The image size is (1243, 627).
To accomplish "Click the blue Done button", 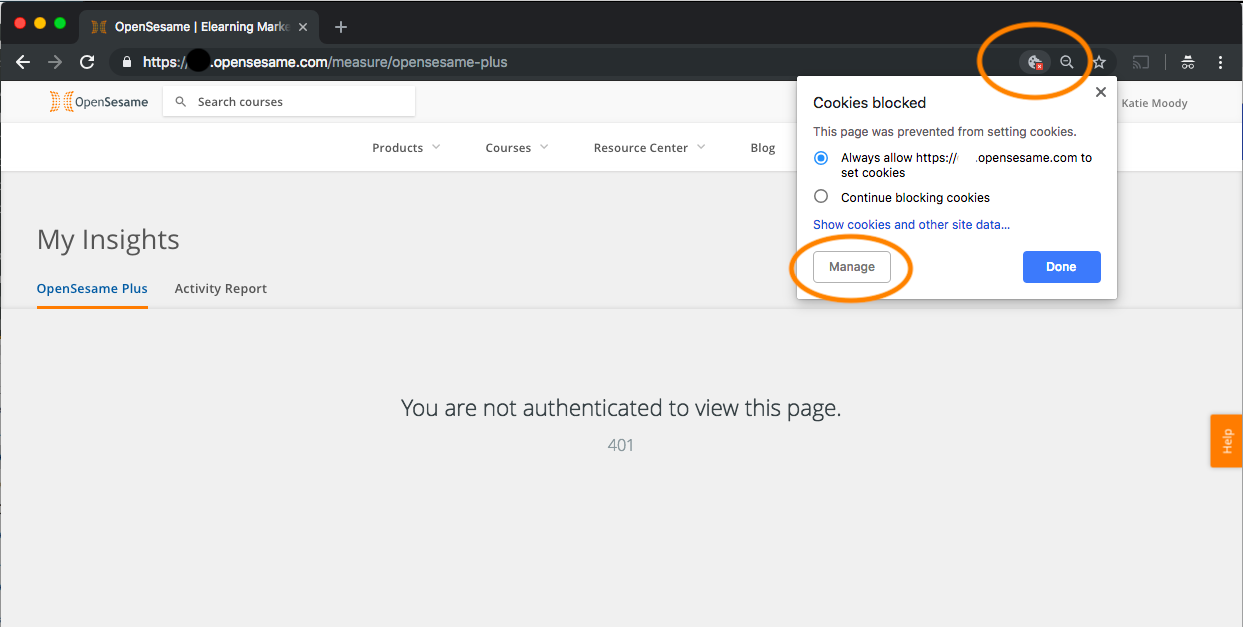I will point(1061,267).
